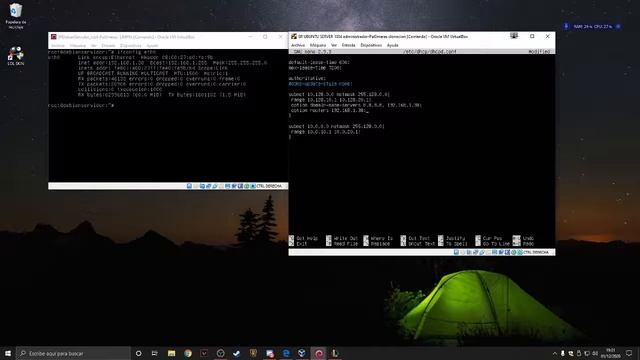Open the Ayuda menu in Ubuntu Server VM
640x360 pixels.
pyautogui.click(x=392, y=45)
